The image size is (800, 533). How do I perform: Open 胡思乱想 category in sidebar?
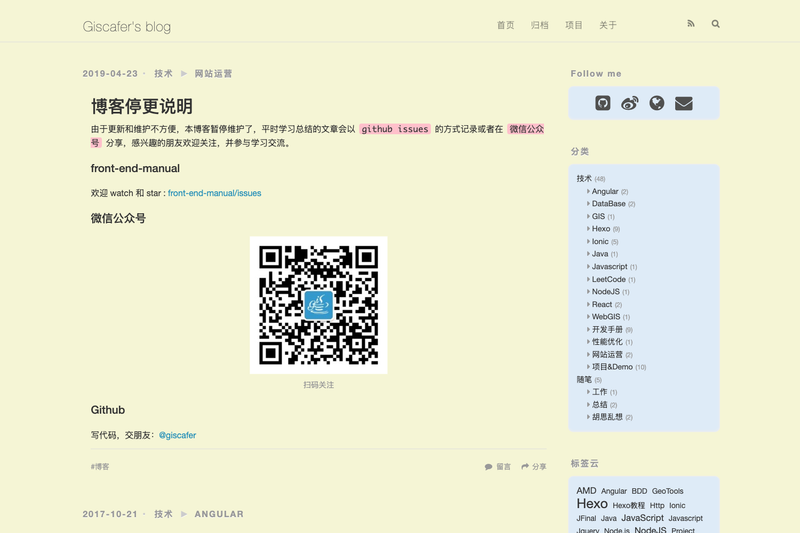click(607, 417)
